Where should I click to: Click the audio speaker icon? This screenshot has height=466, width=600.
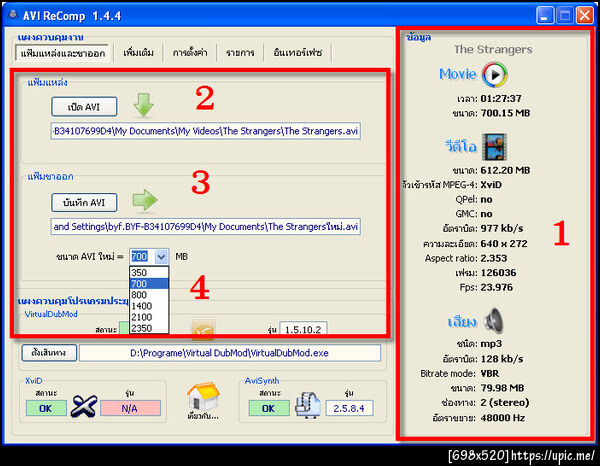[494, 321]
